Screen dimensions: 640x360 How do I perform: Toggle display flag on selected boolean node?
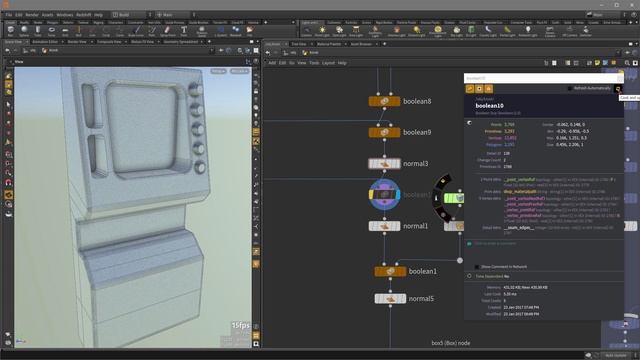point(398,195)
